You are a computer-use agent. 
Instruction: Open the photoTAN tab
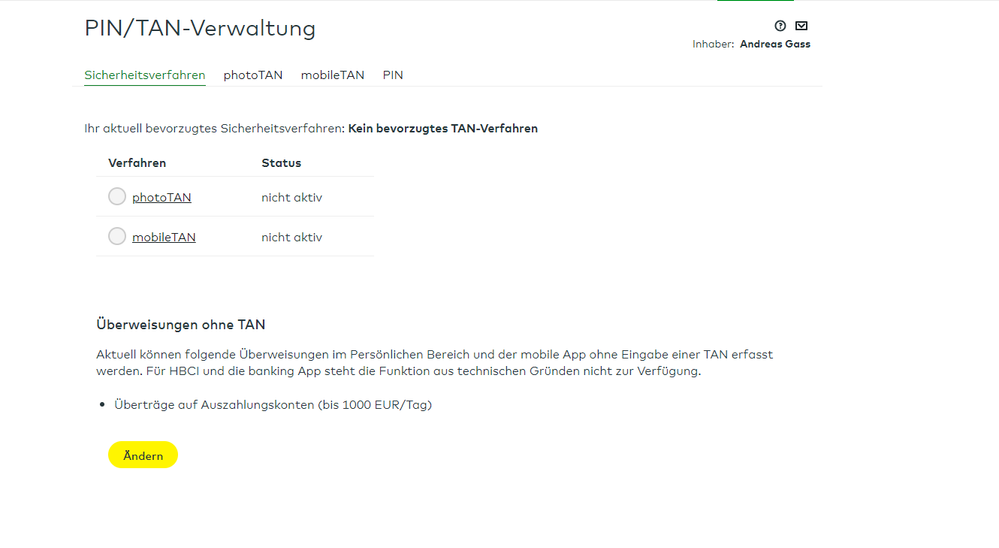[x=253, y=75]
